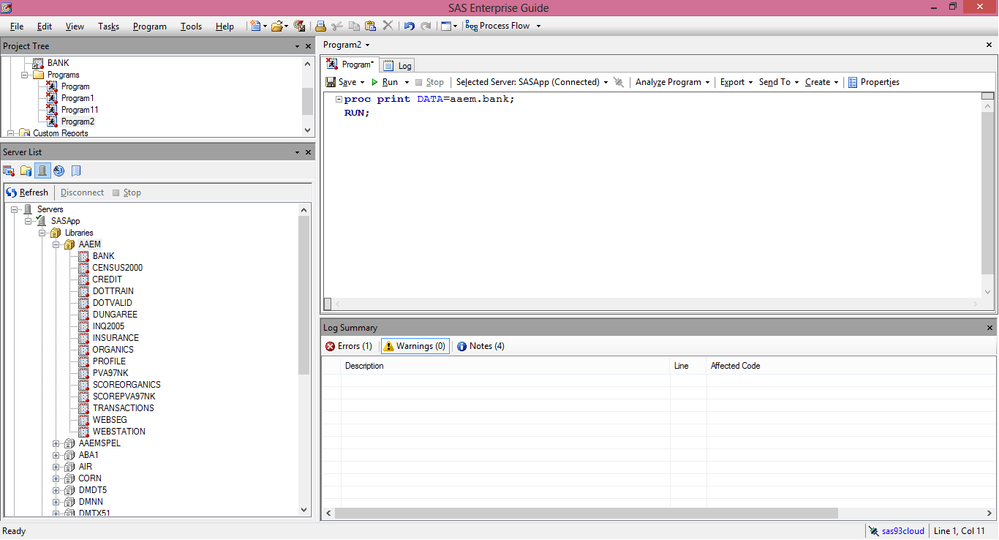Switch to the Log tab
Image resolution: width=999 pixels, height=540 pixels.
click(x=398, y=66)
